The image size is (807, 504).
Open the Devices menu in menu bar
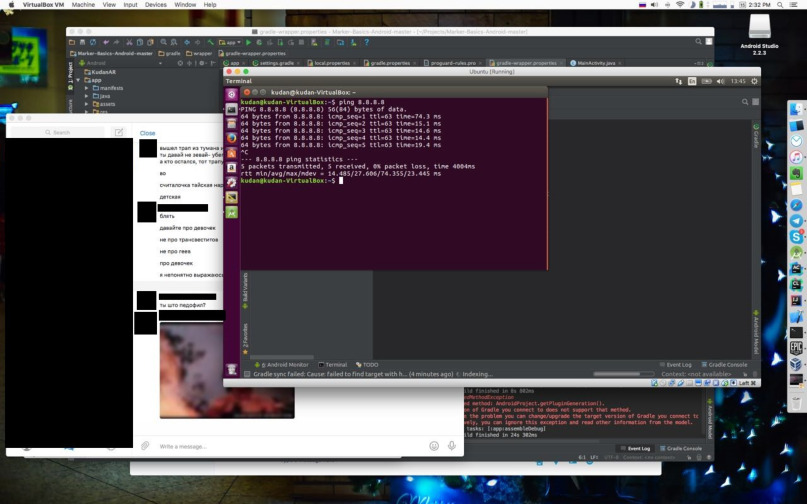(156, 4)
